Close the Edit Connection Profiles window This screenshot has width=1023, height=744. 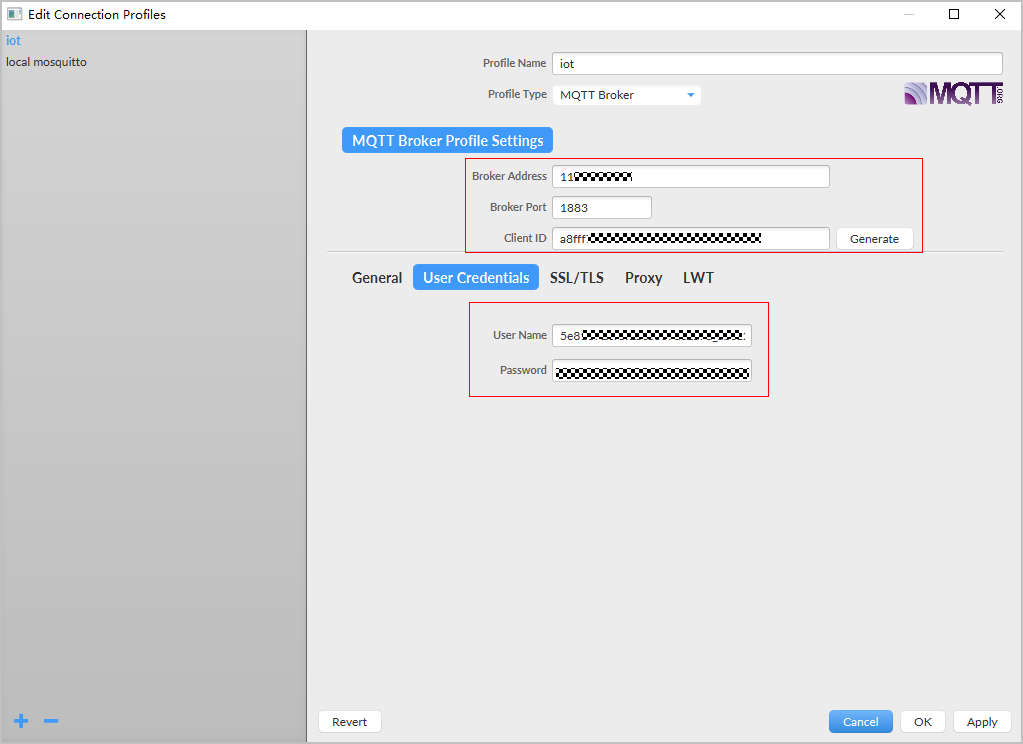(1000, 14)
